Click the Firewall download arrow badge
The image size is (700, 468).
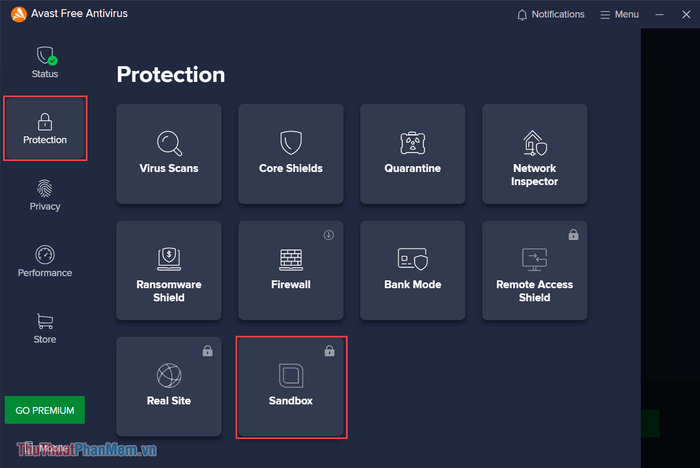(329, 235)
